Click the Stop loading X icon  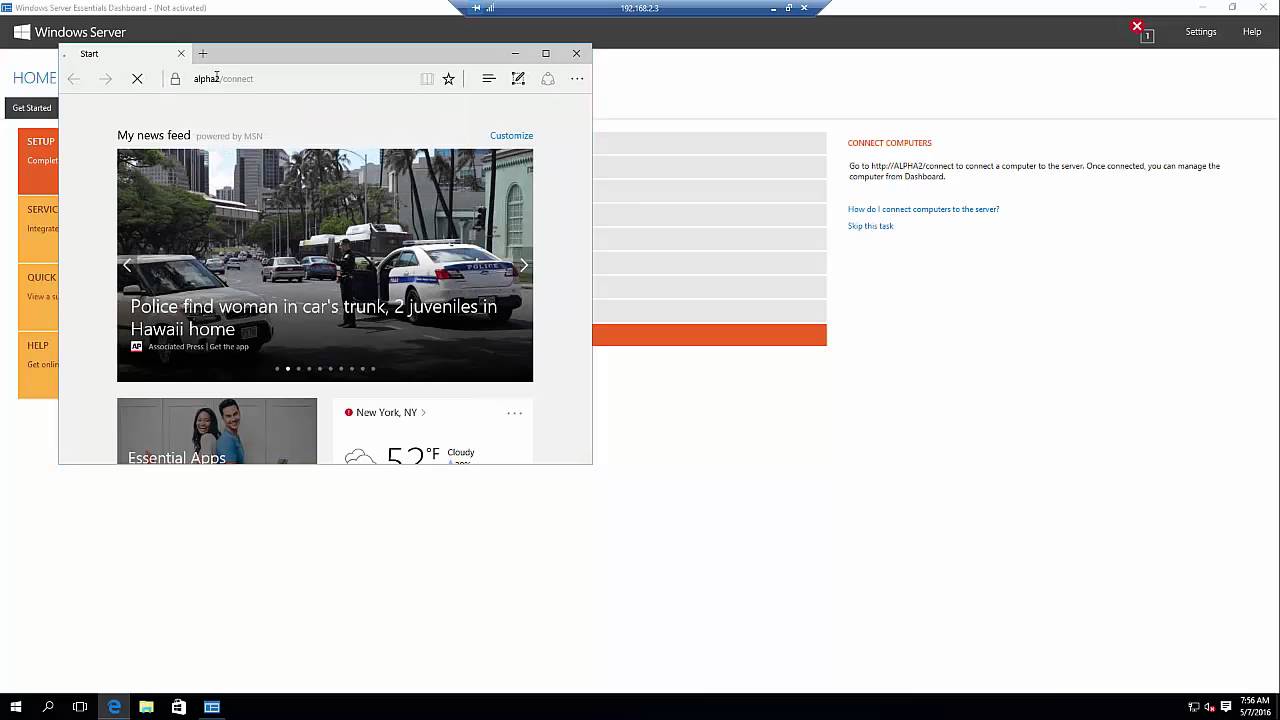(x=137, y=79)
